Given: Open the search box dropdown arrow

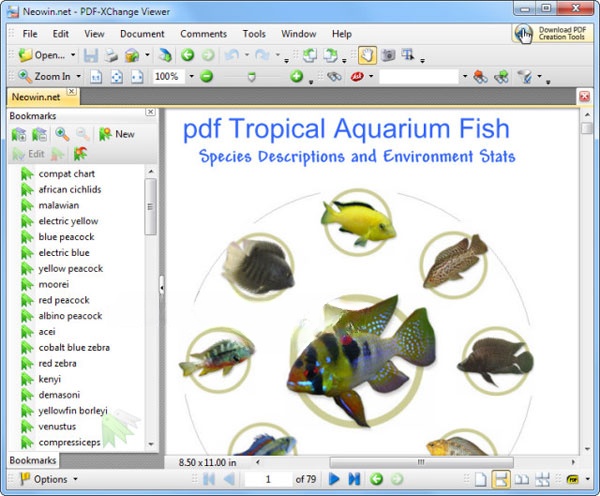Looking at the screenshot, I should click(x=465, y=77).
